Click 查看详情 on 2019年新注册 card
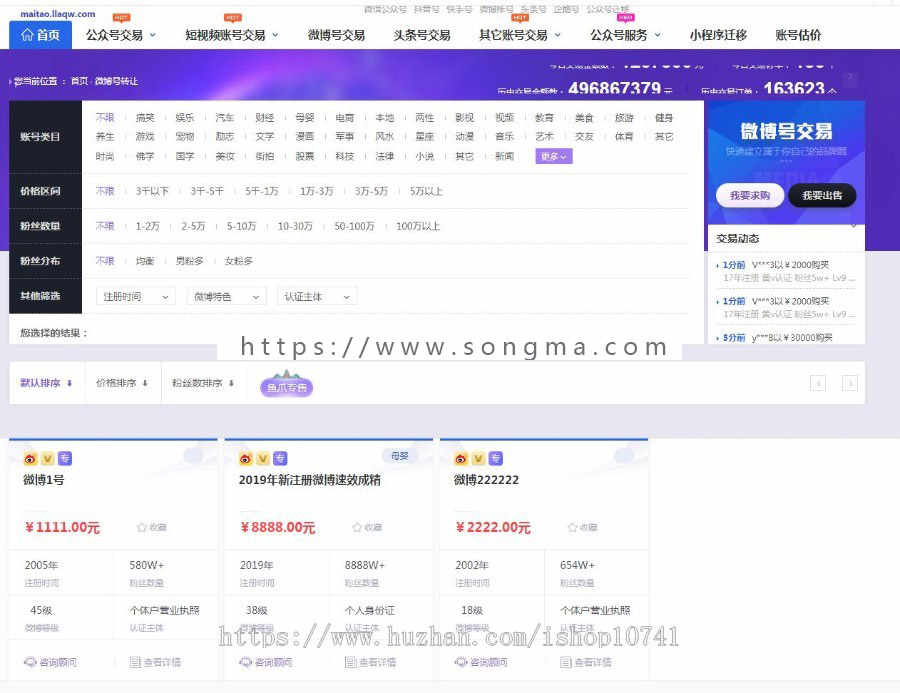Viewport: 900px width, 693px height. 370,662
